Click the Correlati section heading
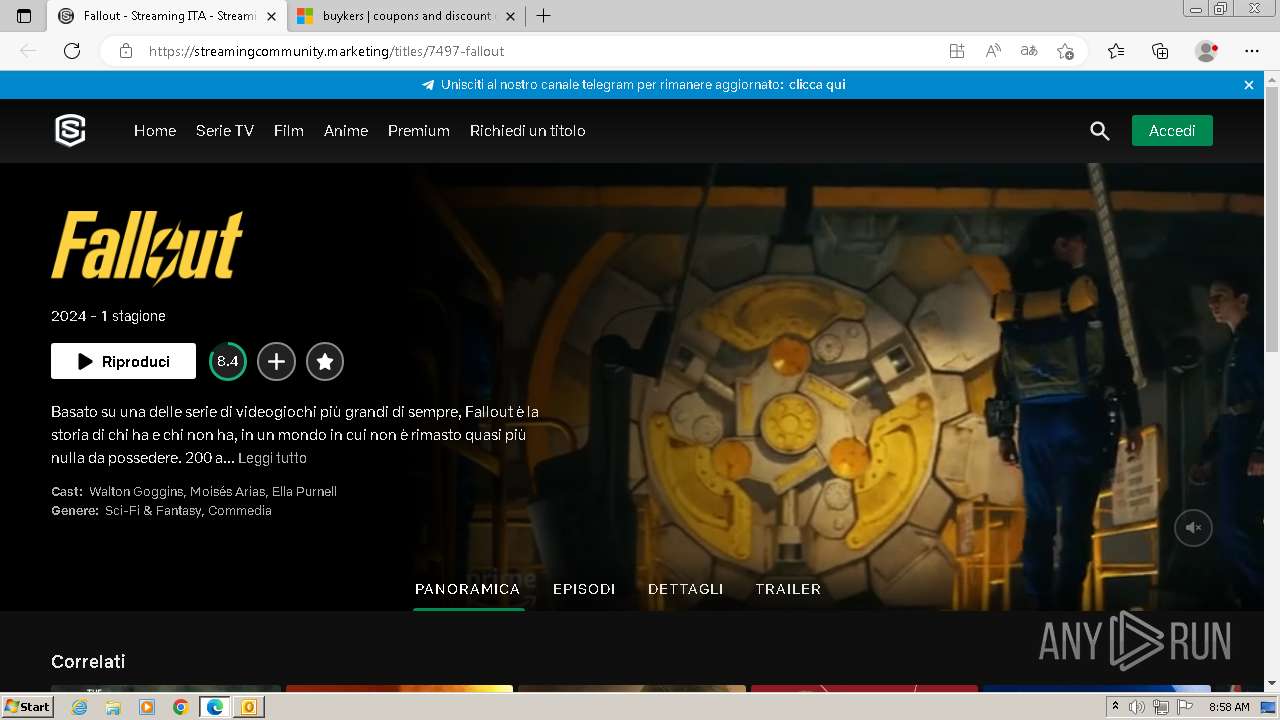 click(x=88, y=662)
